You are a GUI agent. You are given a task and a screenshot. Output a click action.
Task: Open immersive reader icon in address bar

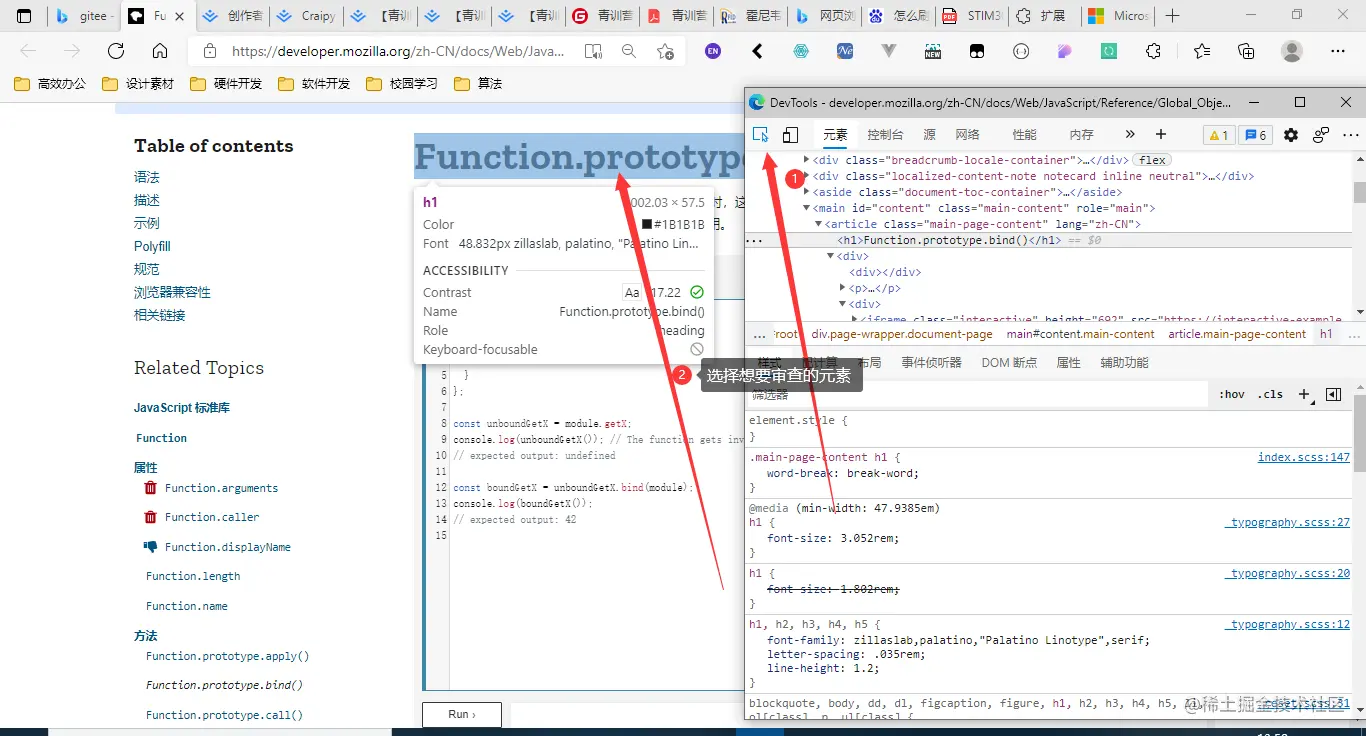[x=593, y=51]
